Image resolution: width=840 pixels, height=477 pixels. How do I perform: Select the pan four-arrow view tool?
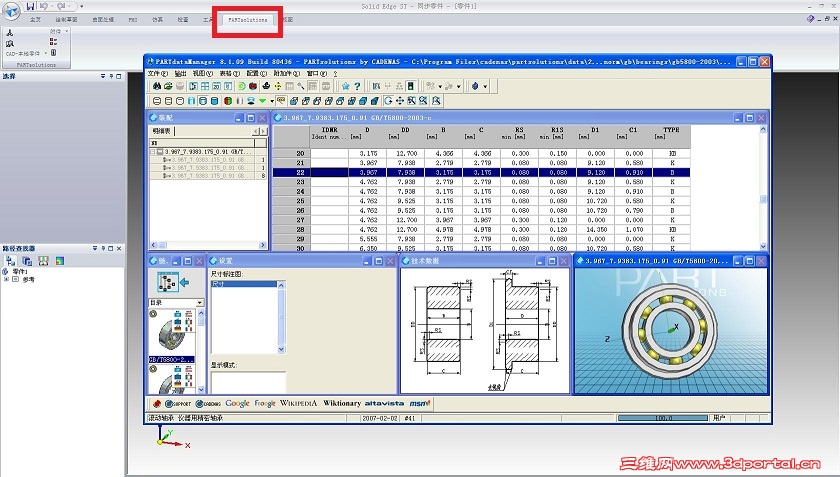(400, 101)
